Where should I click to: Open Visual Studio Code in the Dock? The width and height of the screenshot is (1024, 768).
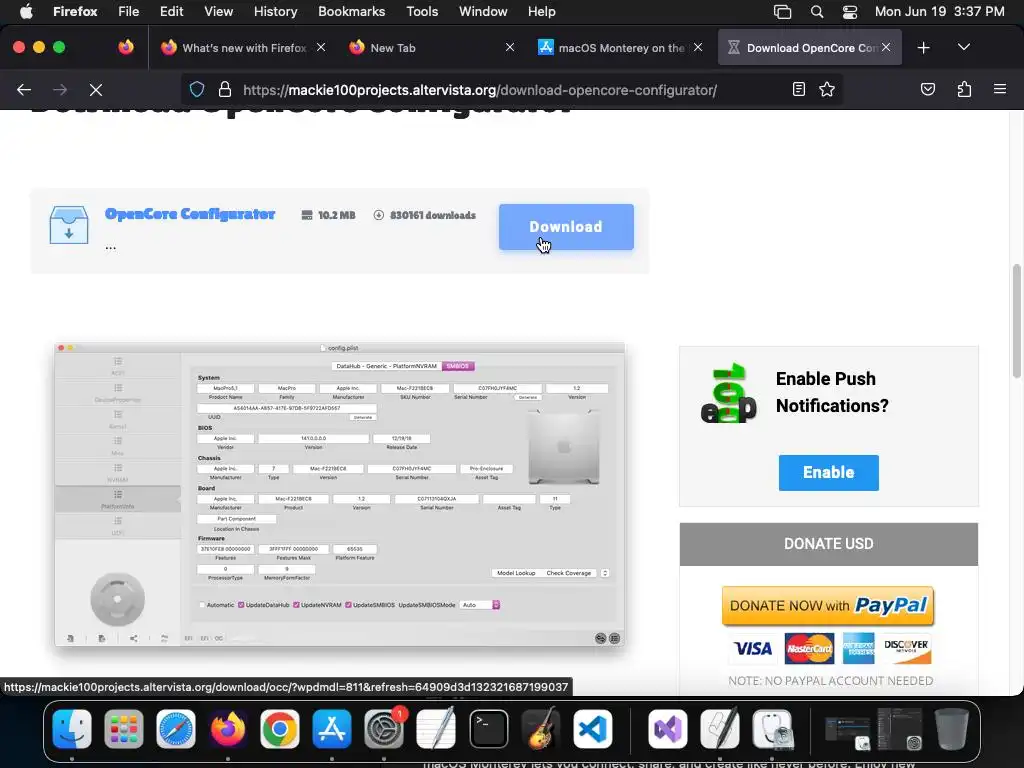[x=592, y=728]
